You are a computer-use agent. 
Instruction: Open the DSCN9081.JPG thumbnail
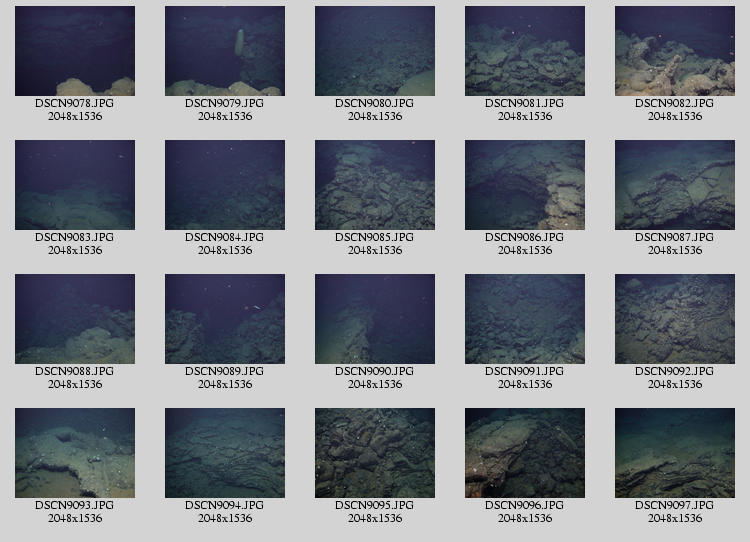525,51
